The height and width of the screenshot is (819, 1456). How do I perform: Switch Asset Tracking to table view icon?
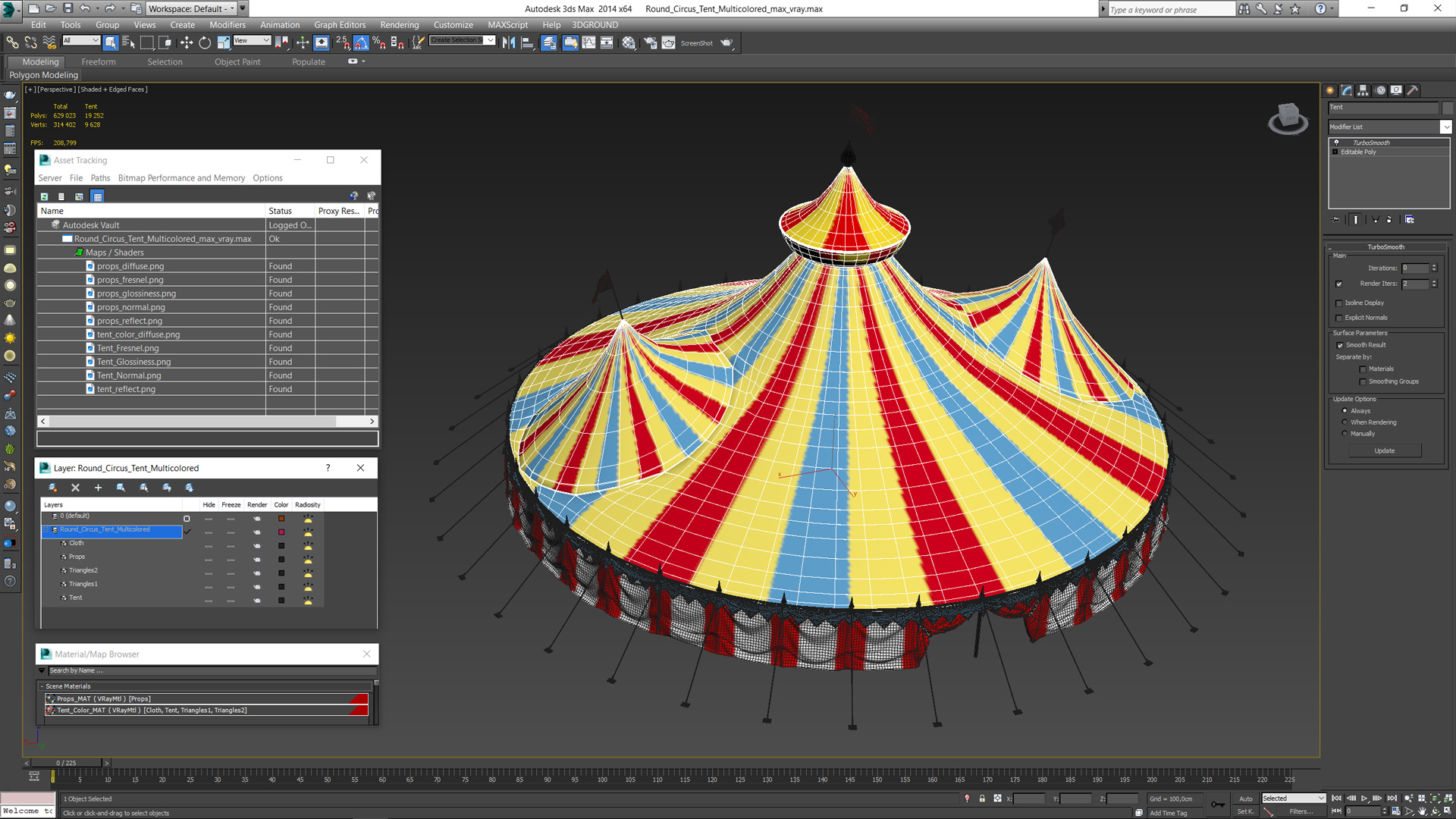click(97, 196)
